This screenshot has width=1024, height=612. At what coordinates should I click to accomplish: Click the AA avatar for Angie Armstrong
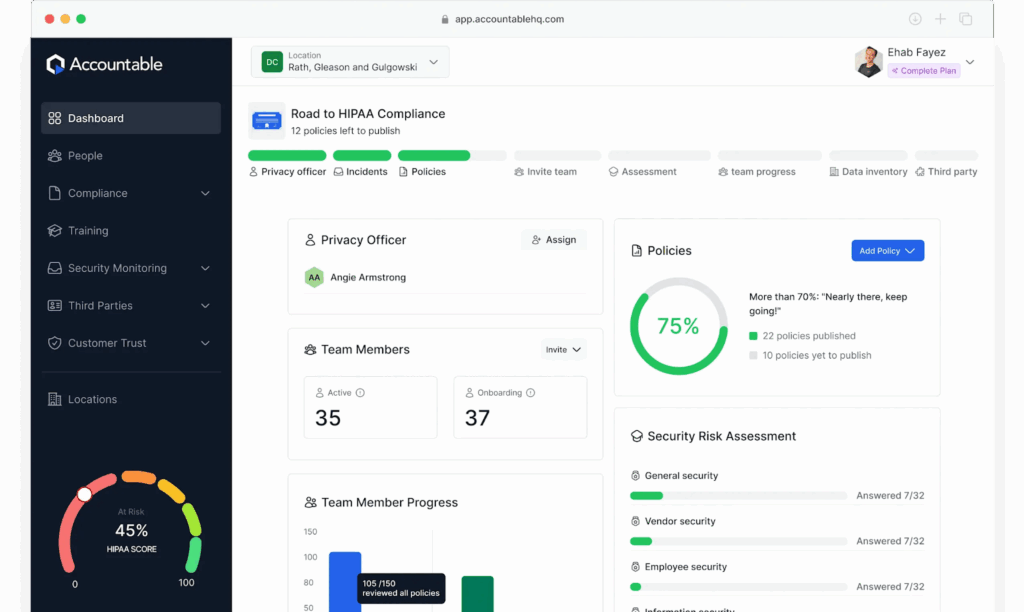pos(314,277)
